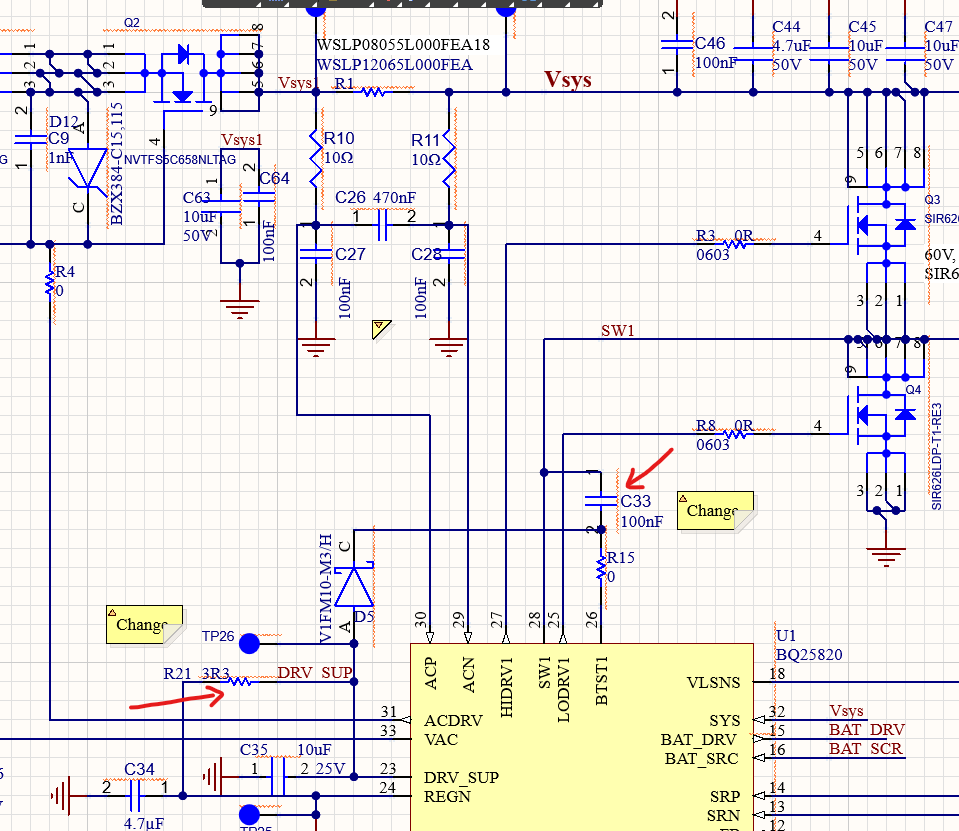Select the D12 zener diode symbol

[x=87, y=169]
